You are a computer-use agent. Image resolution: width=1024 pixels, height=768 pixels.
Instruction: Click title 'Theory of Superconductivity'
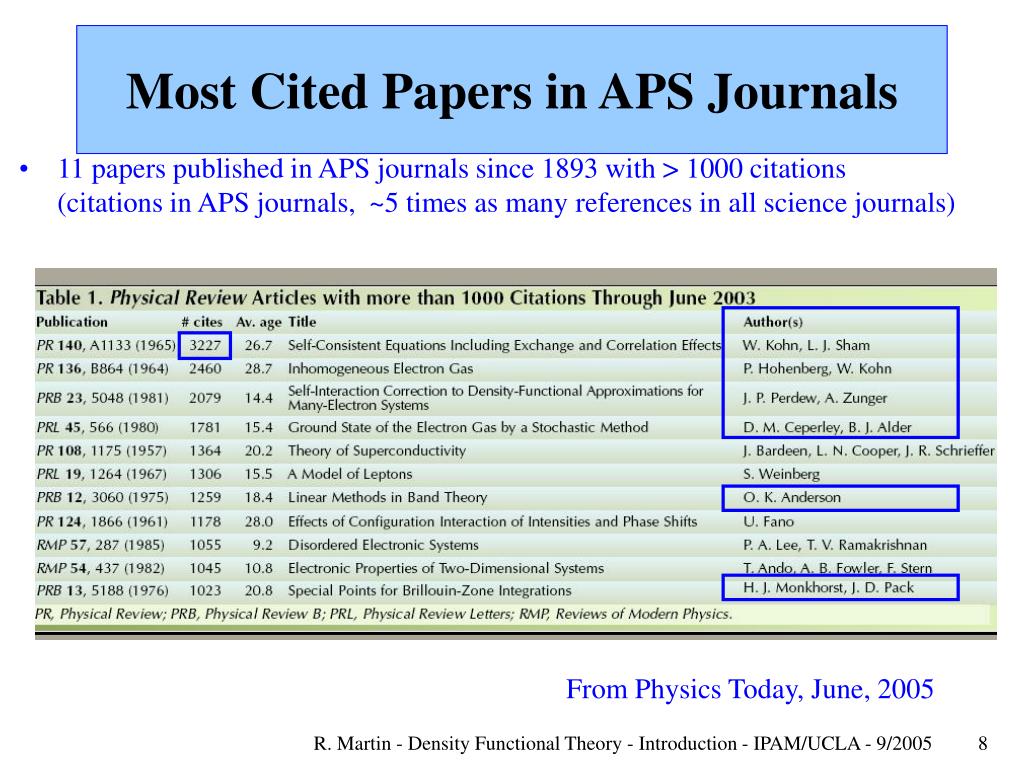[x=377, y=451]
